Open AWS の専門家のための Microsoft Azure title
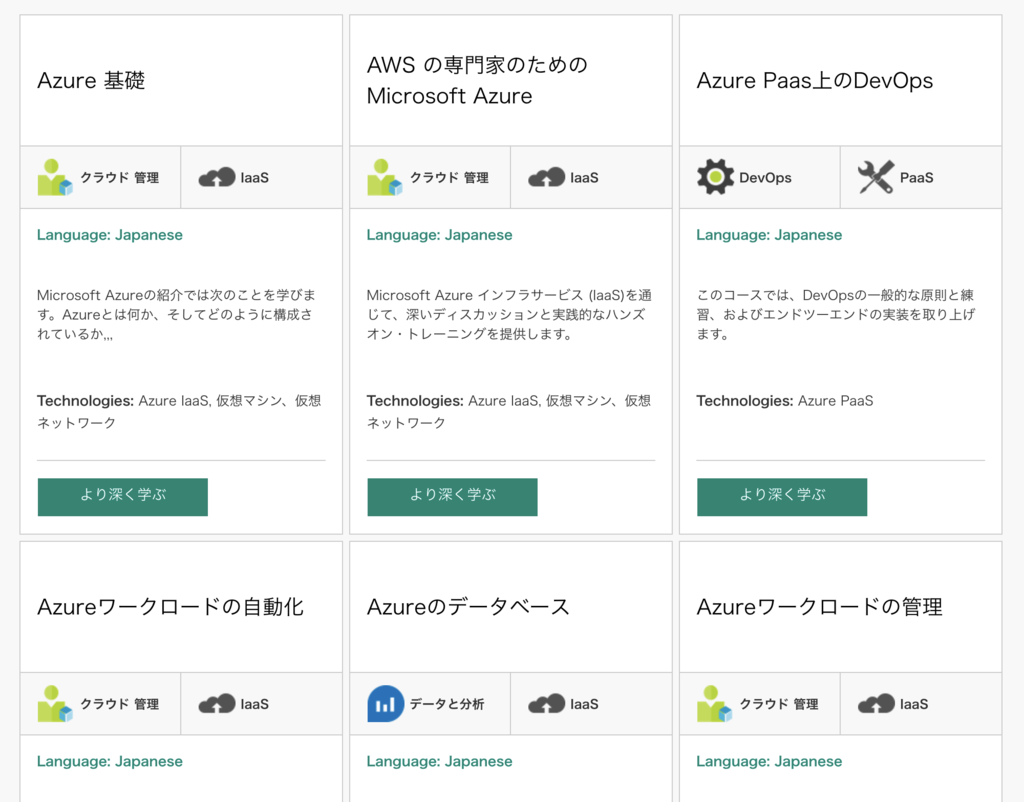Viewport: 1024px width, 802px height. (477, 80)
